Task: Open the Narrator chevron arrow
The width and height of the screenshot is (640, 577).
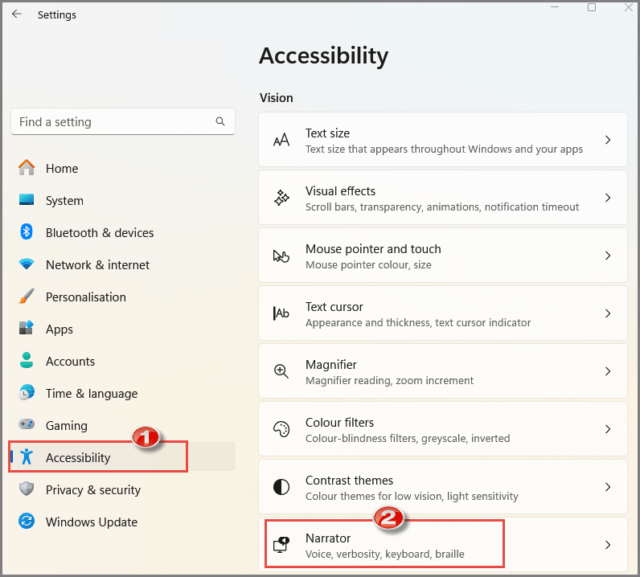Action: point(608,545)
